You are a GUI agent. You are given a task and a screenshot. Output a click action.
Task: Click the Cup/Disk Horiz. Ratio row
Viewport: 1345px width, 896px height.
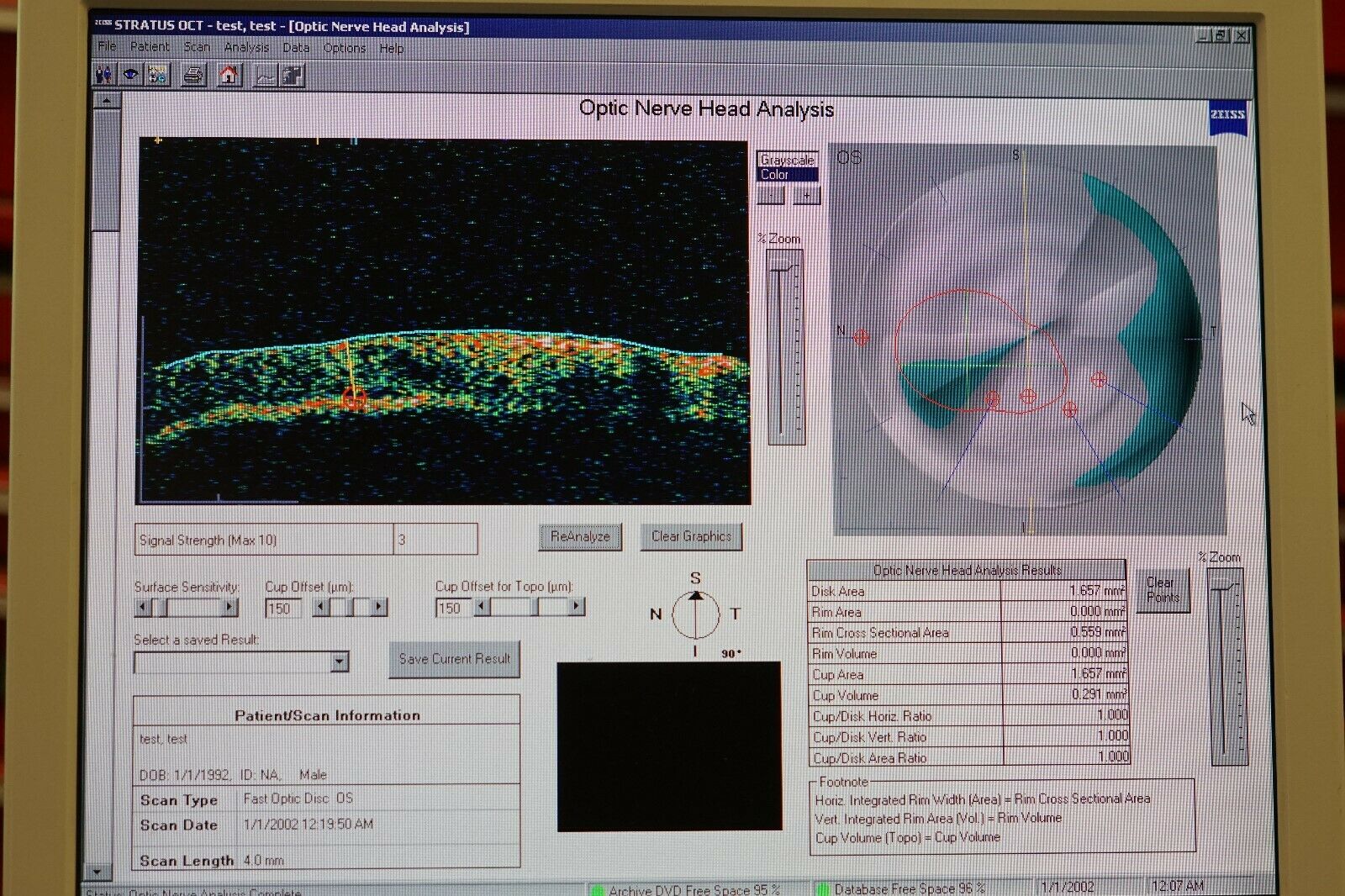(x=968, y=715)
